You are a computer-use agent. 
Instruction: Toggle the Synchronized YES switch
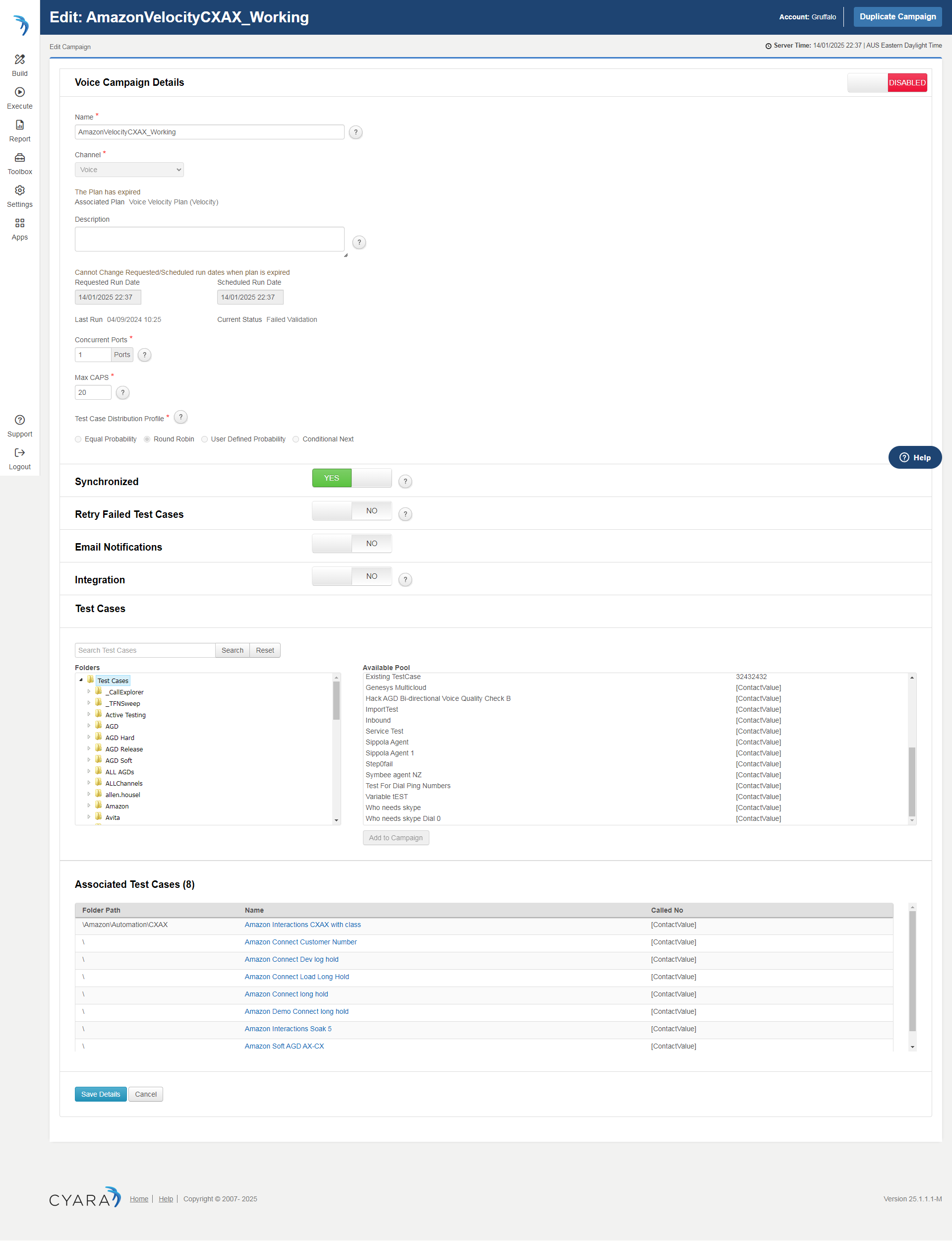click(352, 478)
